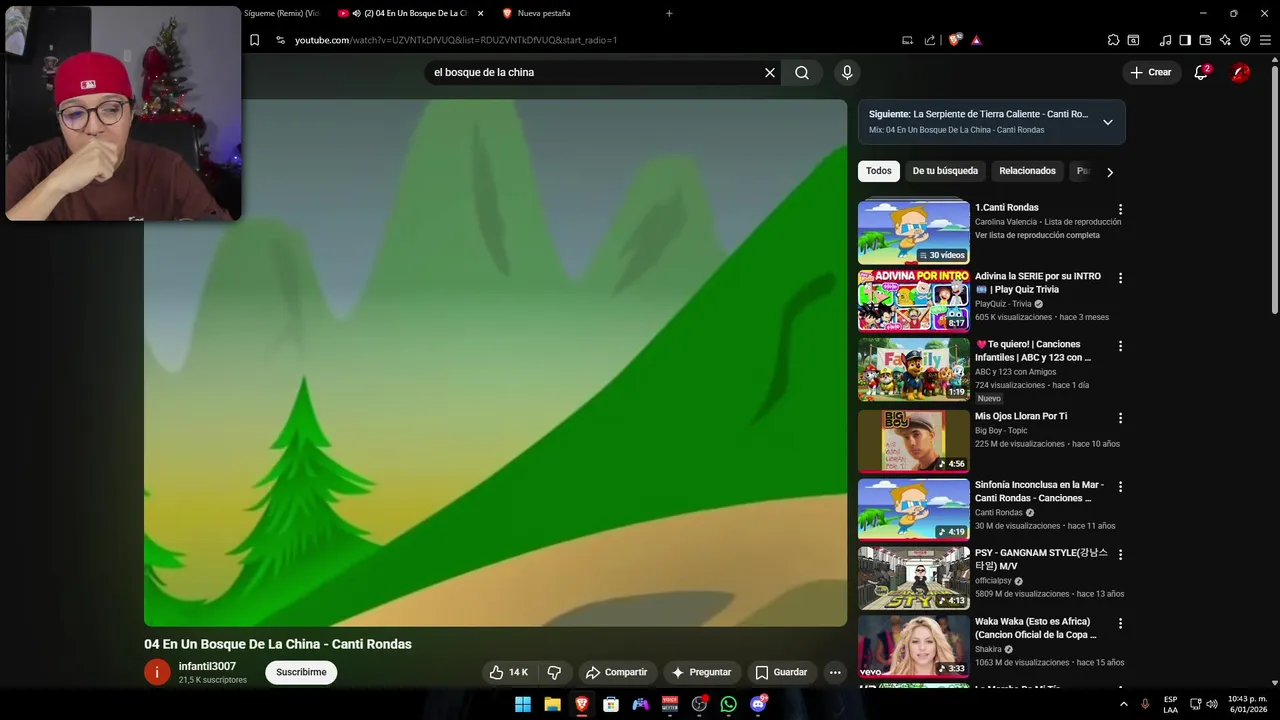The image size is (1280, 720).
Task: Open the infantil3007 channel name
Action: (x=207, y=666)
